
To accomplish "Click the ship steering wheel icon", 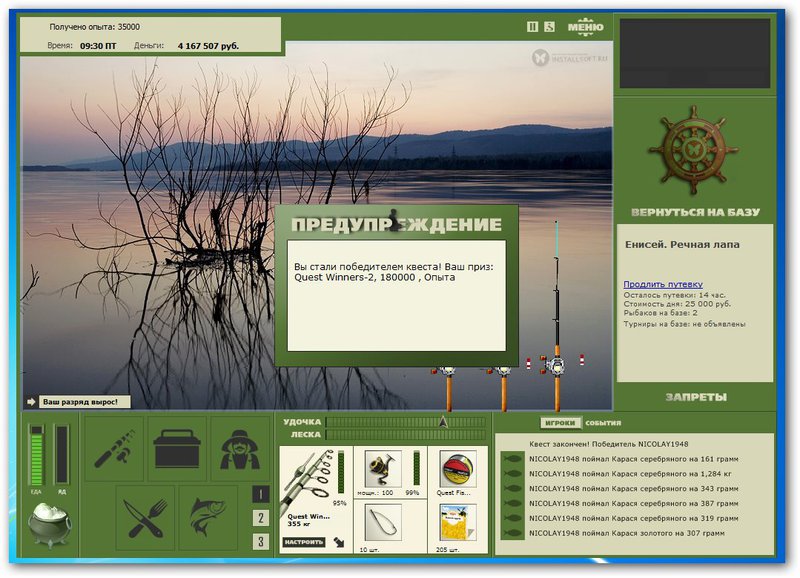I will 693,150.
